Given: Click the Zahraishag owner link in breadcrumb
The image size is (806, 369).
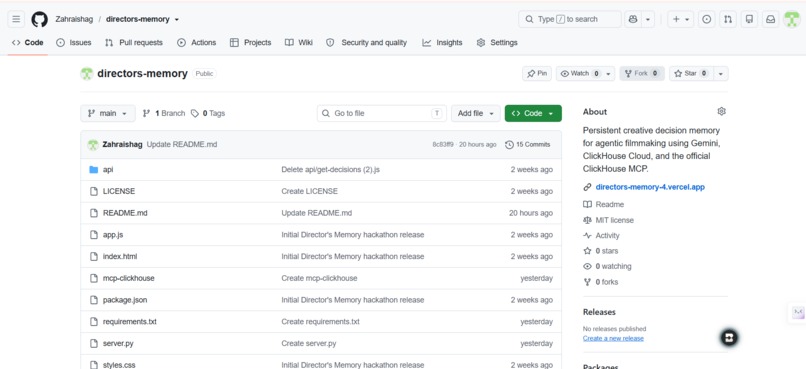Looking at the screenshot, I should [x=74, y=19].
